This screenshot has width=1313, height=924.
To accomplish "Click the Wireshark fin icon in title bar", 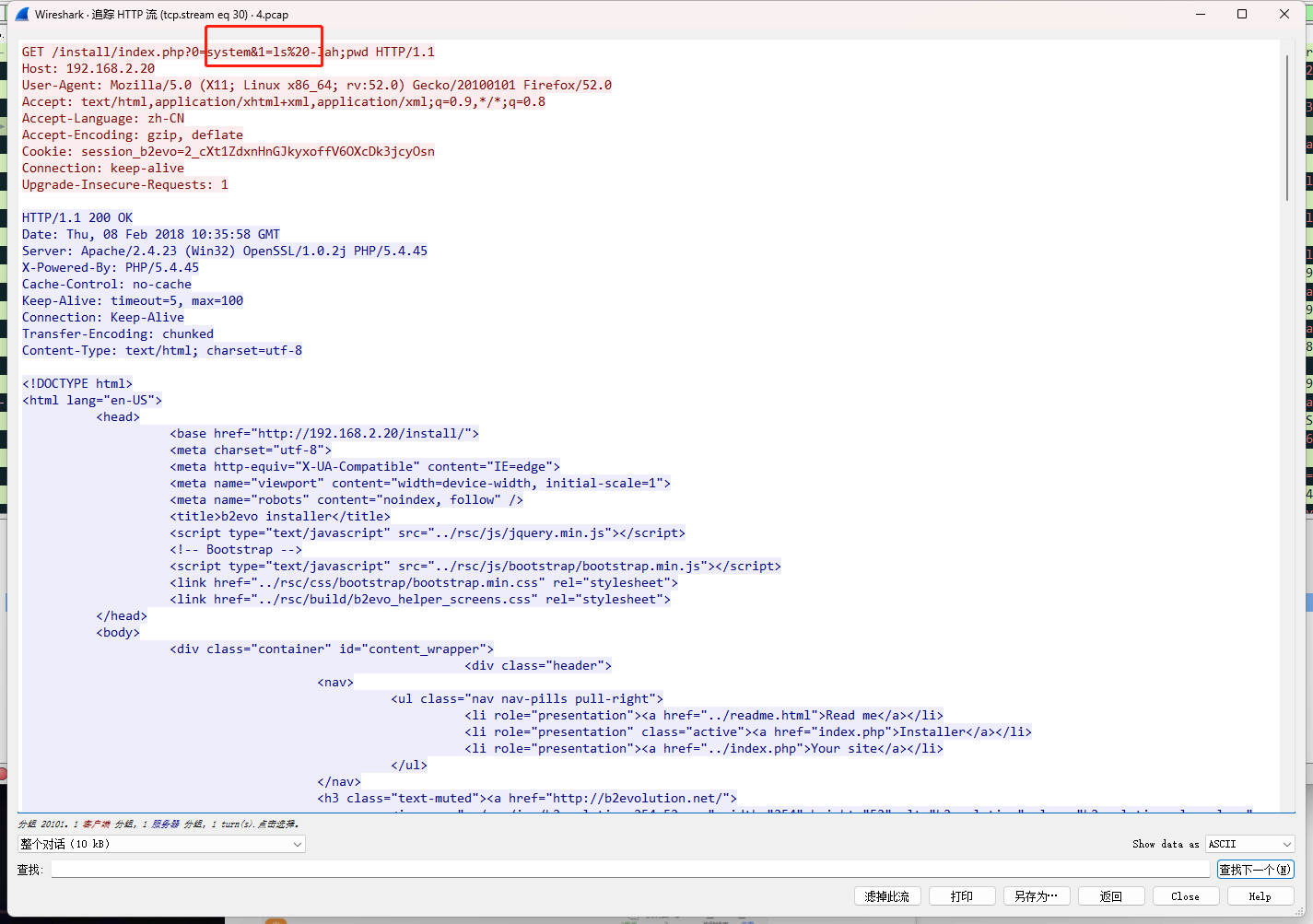I will pyautogui.click(x=22, y=14).
